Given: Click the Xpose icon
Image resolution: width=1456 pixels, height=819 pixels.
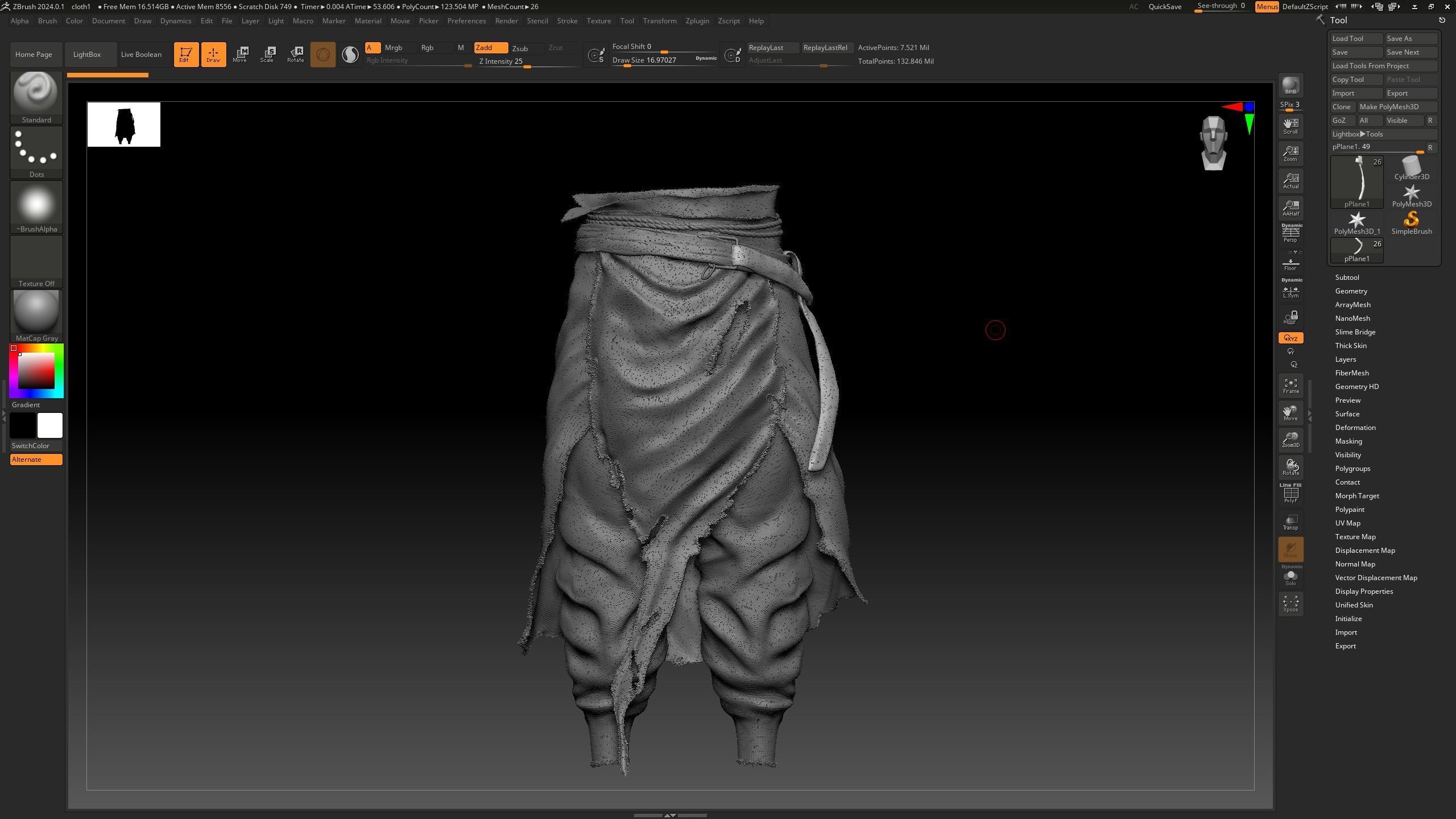Looking at the screenshot, I should click(x=1290, y=604).
